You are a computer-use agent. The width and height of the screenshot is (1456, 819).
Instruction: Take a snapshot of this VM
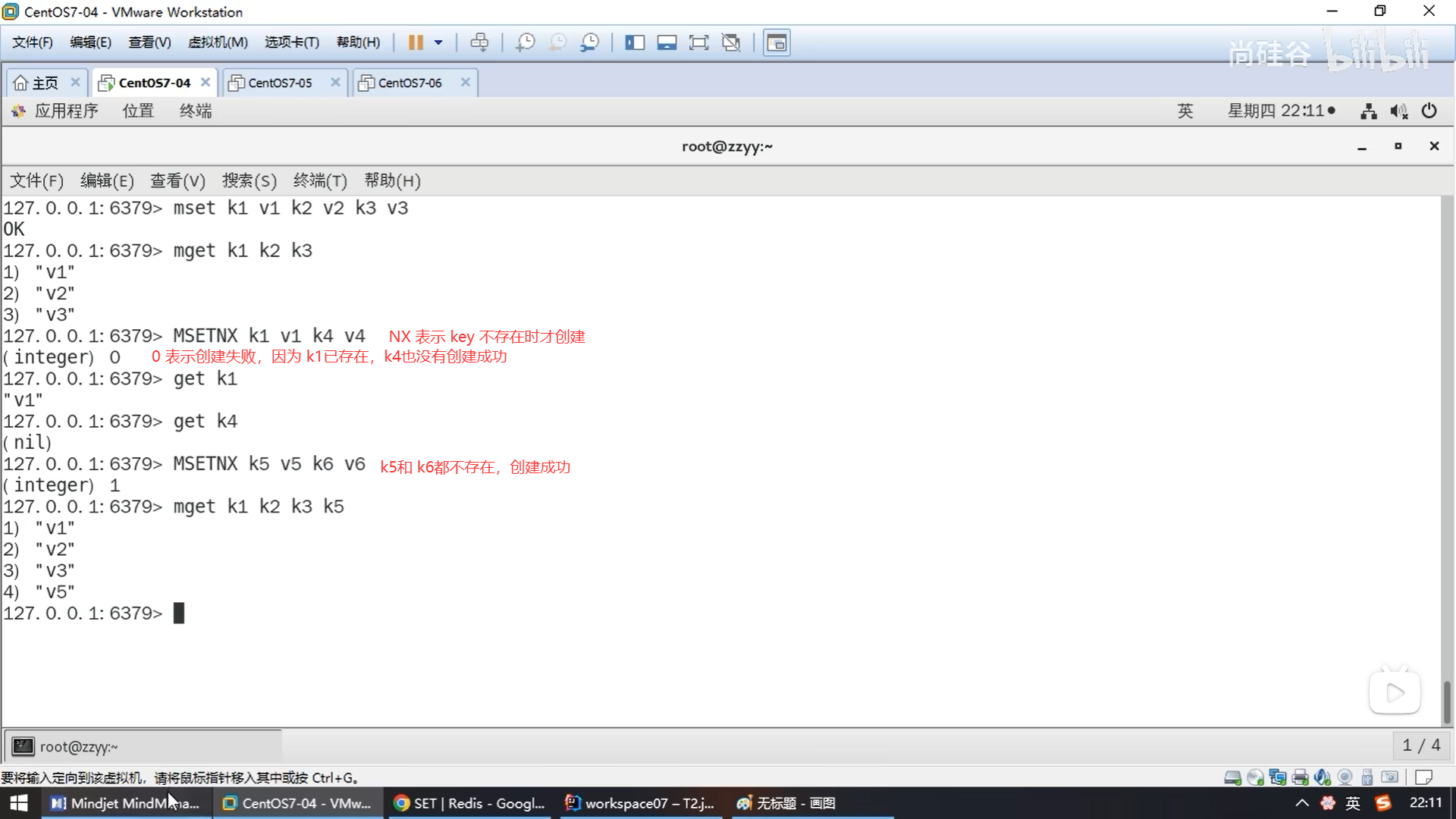(x=525, y=42)
